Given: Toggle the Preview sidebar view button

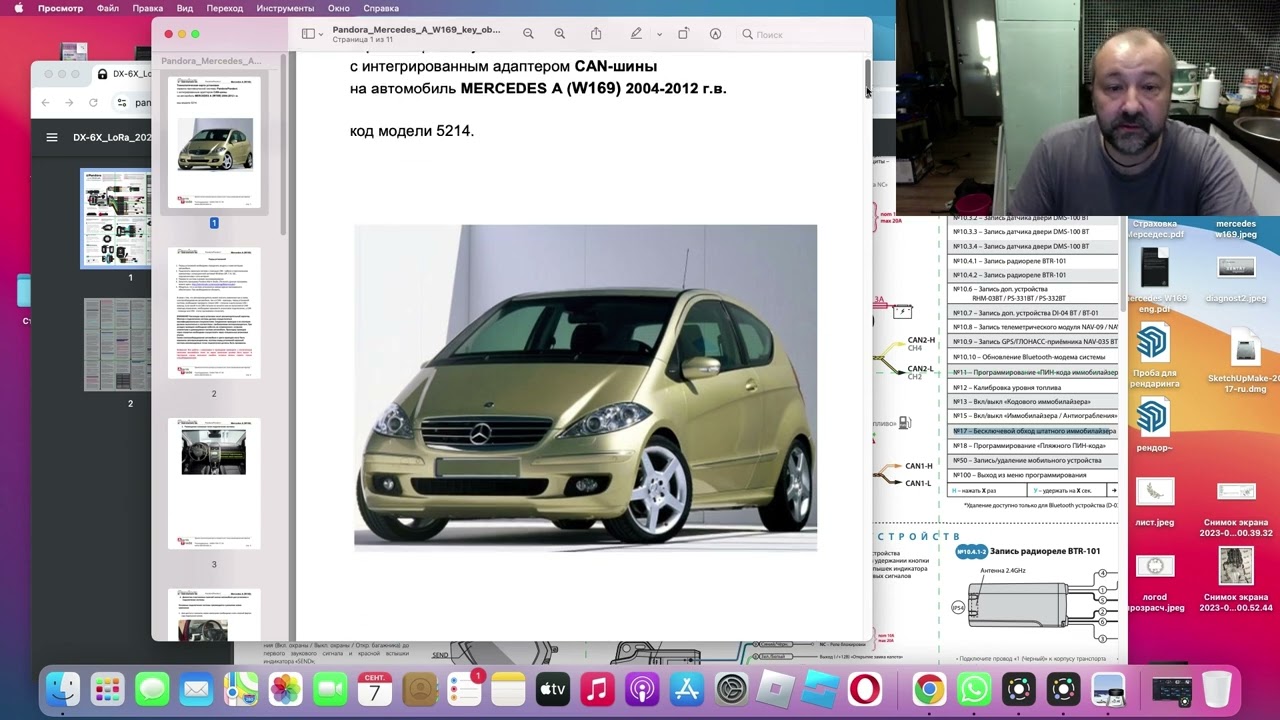Looking at the screenshot, I should tap(308, 34).
